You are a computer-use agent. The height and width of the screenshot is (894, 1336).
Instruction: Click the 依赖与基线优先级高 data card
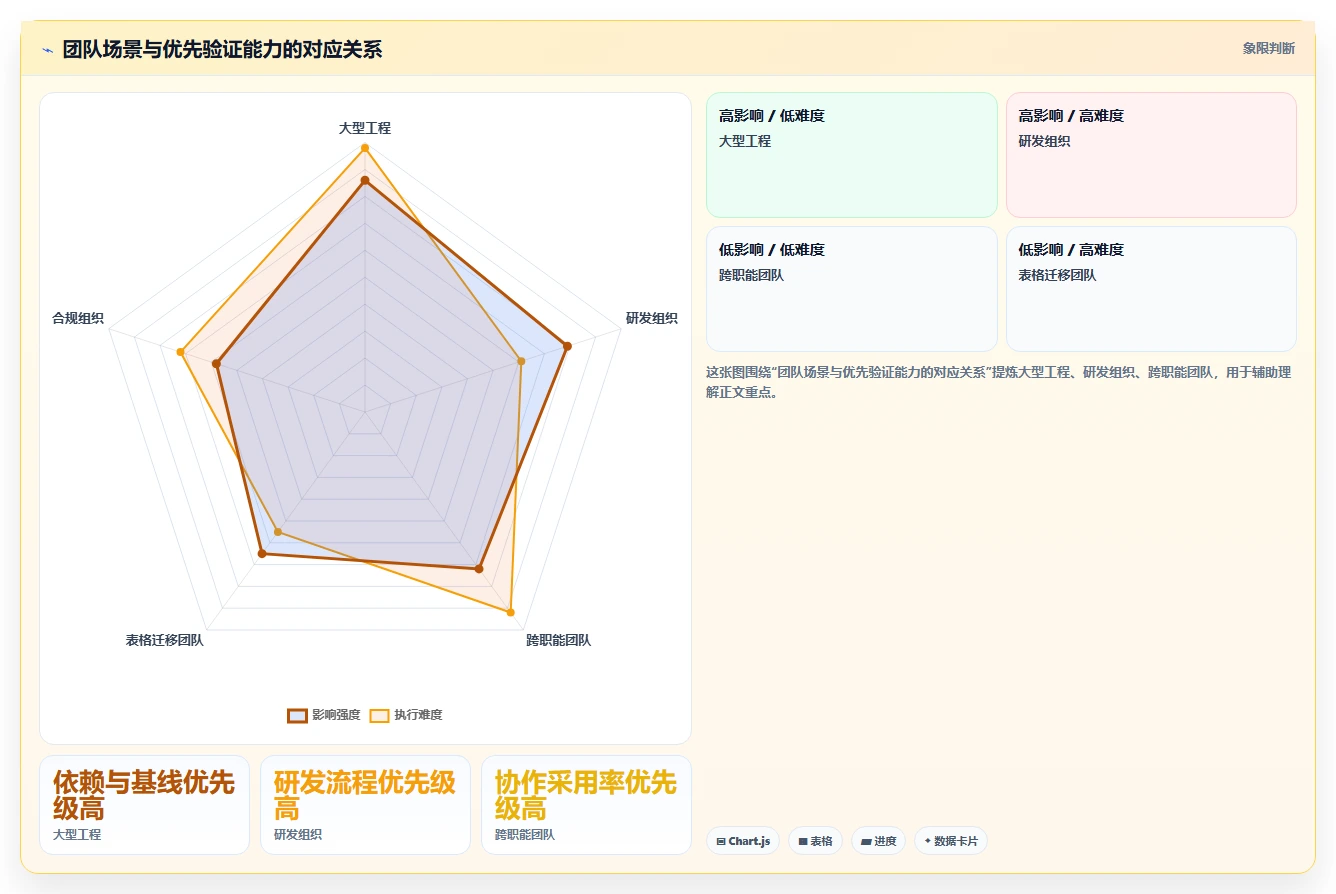[144, 805]
